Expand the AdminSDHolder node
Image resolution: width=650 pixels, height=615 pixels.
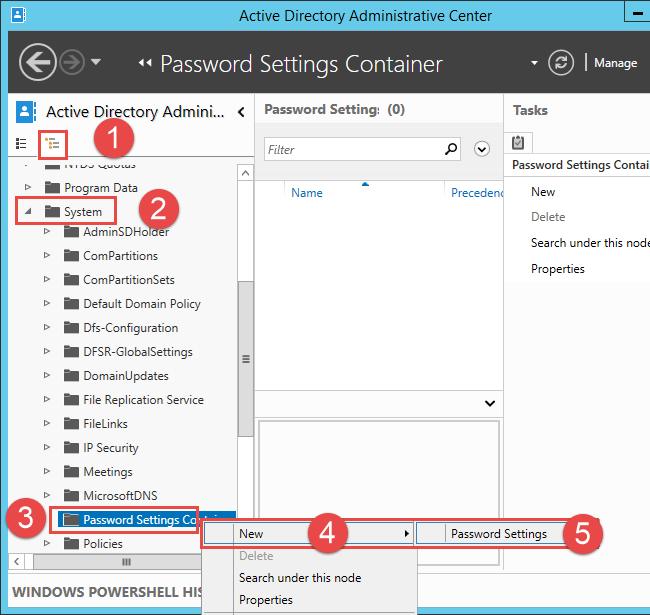[46, 231]
